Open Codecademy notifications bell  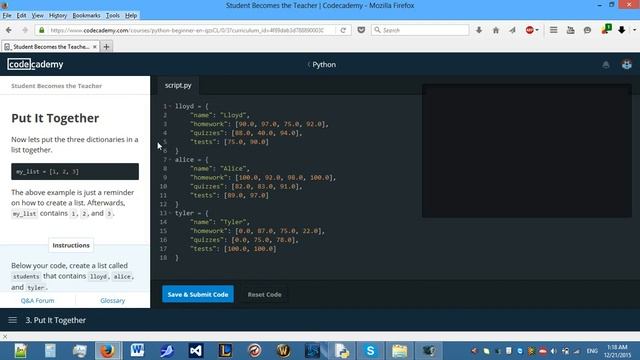click(x=606, y=64)
